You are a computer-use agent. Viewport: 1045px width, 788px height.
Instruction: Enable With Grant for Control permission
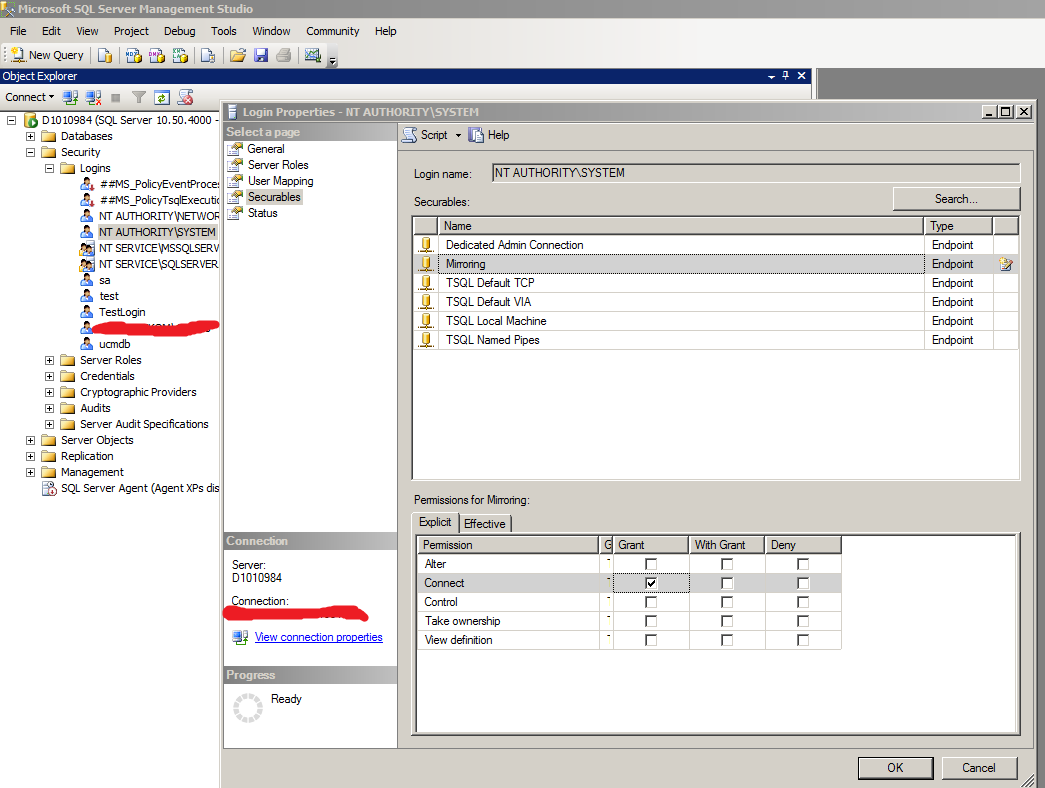727,602
